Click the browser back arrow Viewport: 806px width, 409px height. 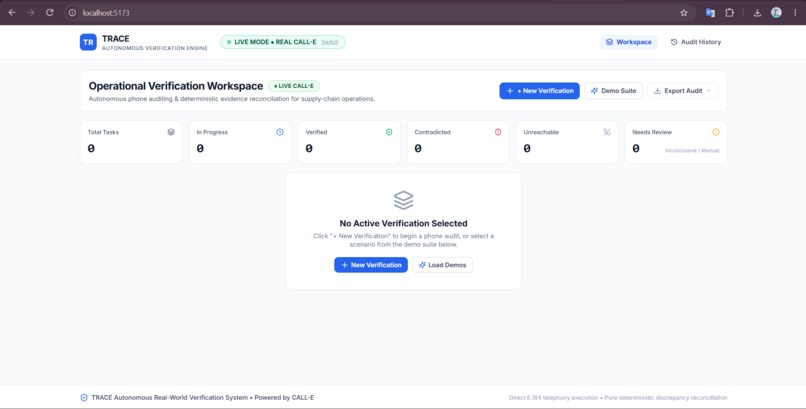12,13
